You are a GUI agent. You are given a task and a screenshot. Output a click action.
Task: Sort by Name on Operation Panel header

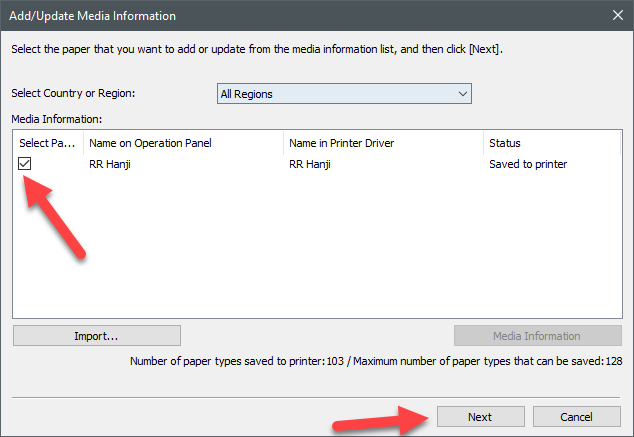pyautogui.click(x=150, y=143)
